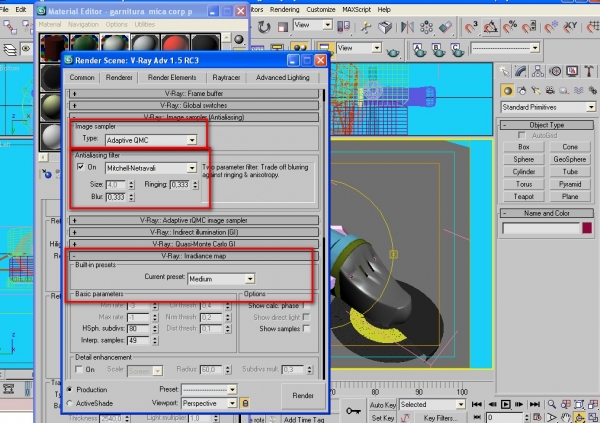Open the Current preset Medium dropdown

pyautogui.click(x=221, y=279)
